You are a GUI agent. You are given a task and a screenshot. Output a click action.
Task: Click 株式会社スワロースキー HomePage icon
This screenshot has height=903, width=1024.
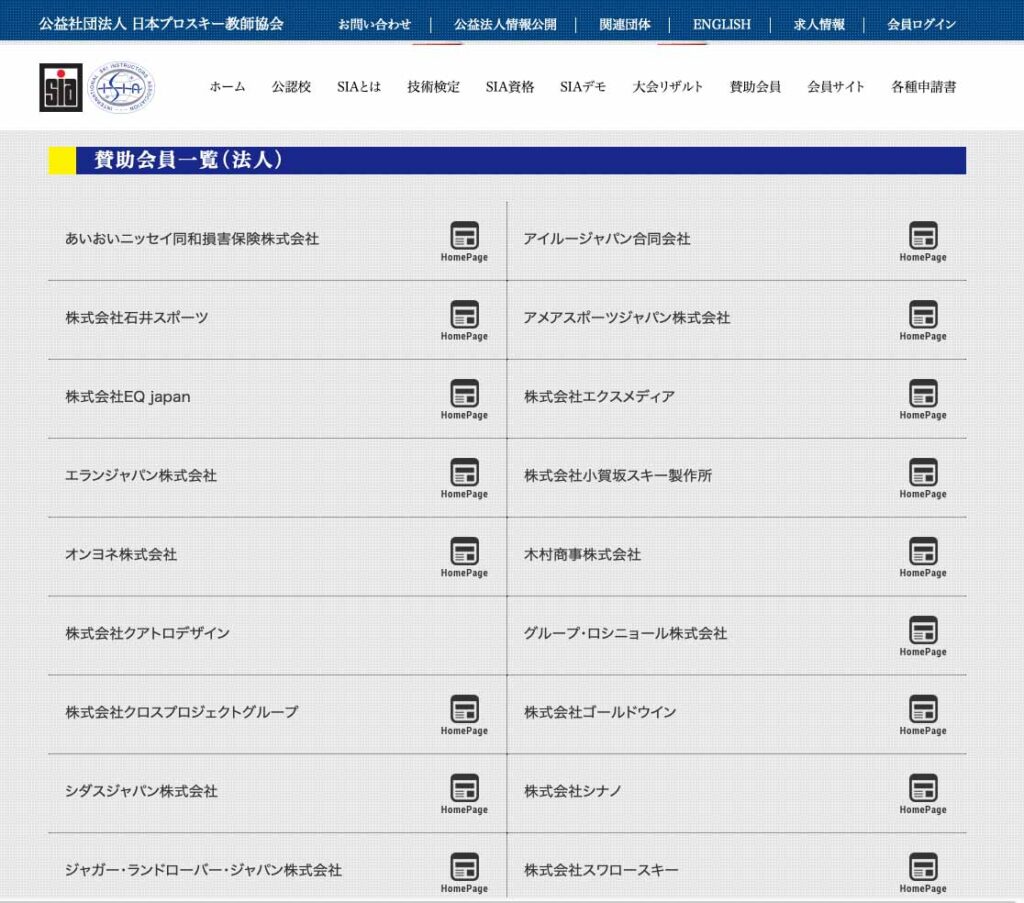coord(922,873)
